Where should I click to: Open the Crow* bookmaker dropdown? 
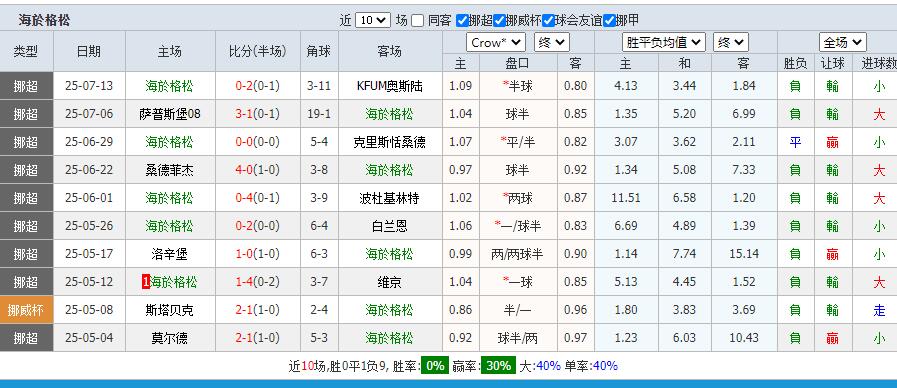click(496, 42)
